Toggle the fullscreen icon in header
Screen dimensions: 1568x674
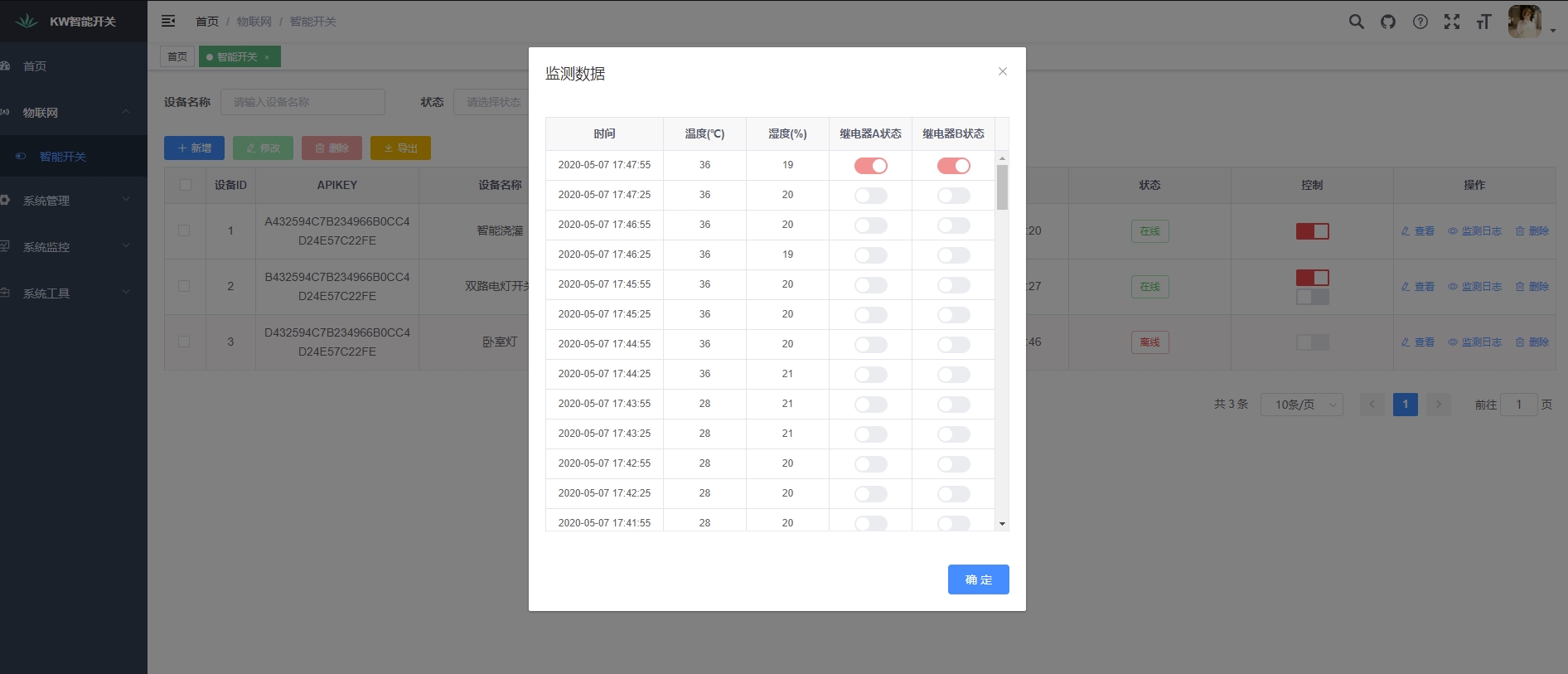click(1452, 22)
